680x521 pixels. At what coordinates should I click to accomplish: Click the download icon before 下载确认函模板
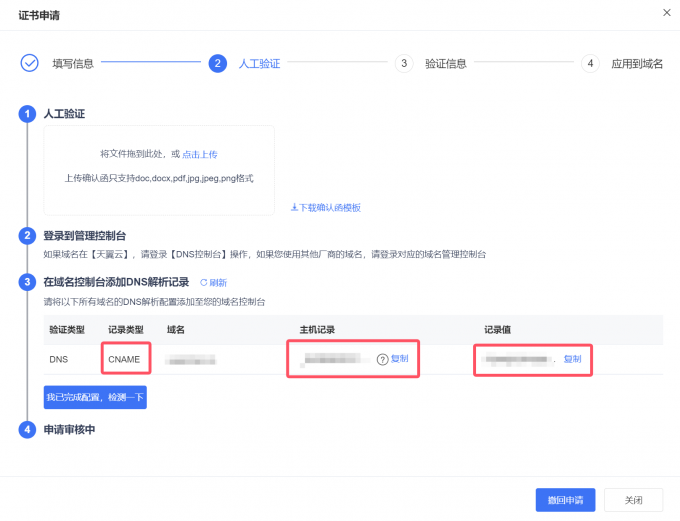294,207
